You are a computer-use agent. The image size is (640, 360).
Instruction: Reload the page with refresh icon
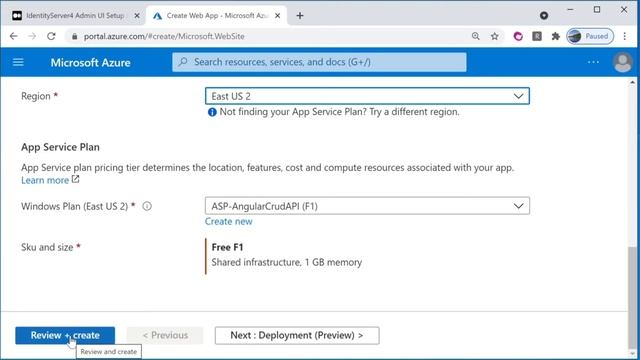point(51,36)
